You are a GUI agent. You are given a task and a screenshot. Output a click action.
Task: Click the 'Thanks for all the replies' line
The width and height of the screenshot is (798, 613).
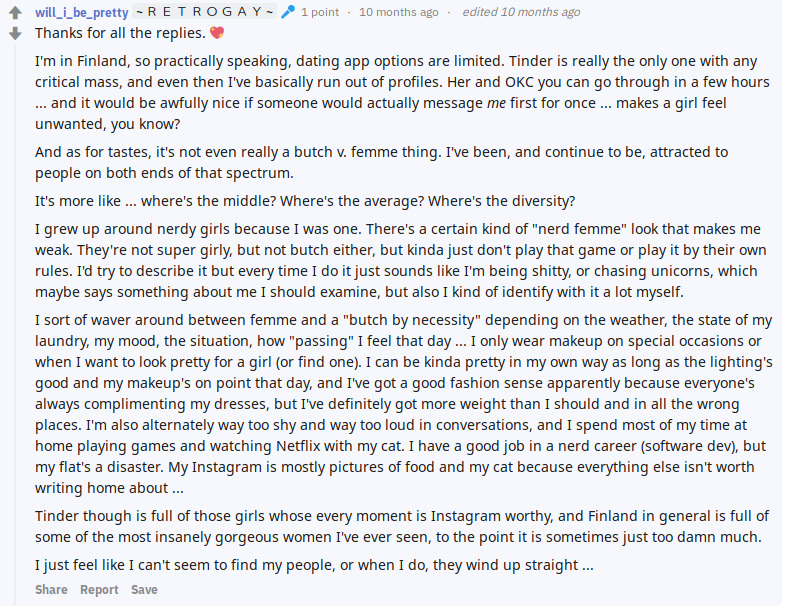click(120, 33)
